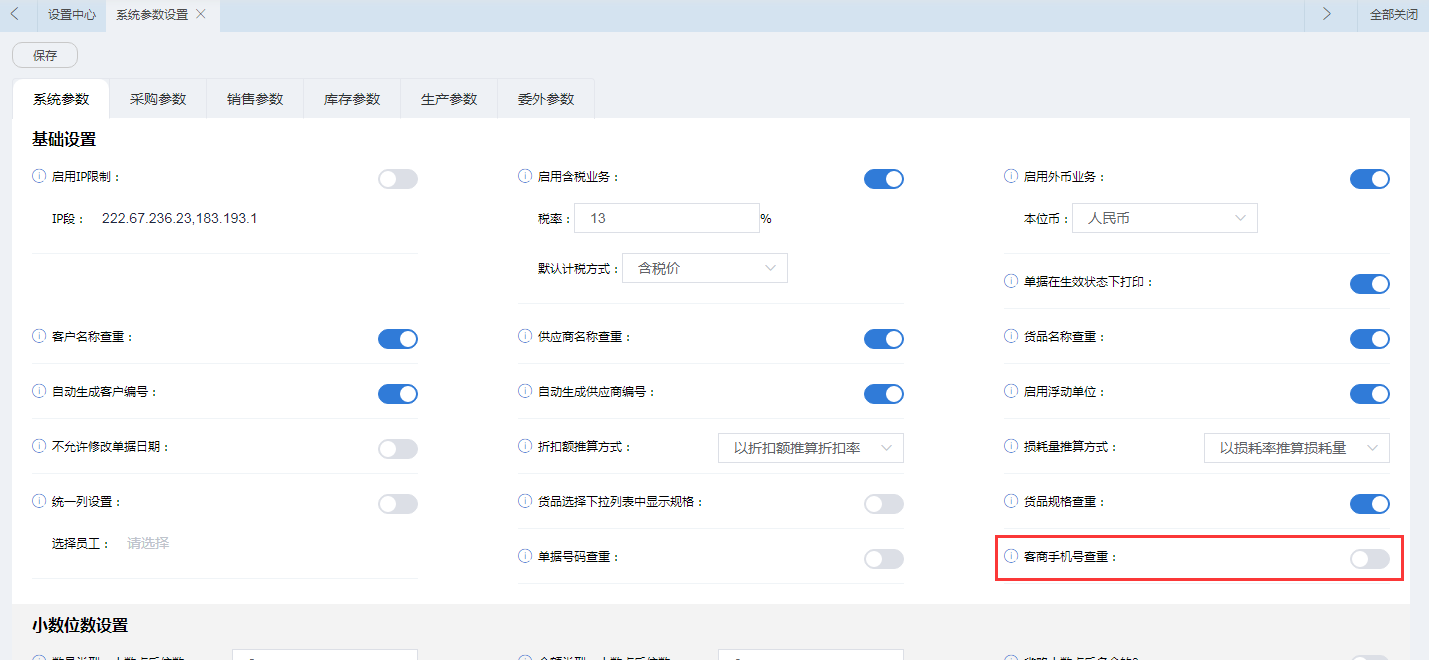
Task: Open the 生产参数 tab
Action: point(449,99)
